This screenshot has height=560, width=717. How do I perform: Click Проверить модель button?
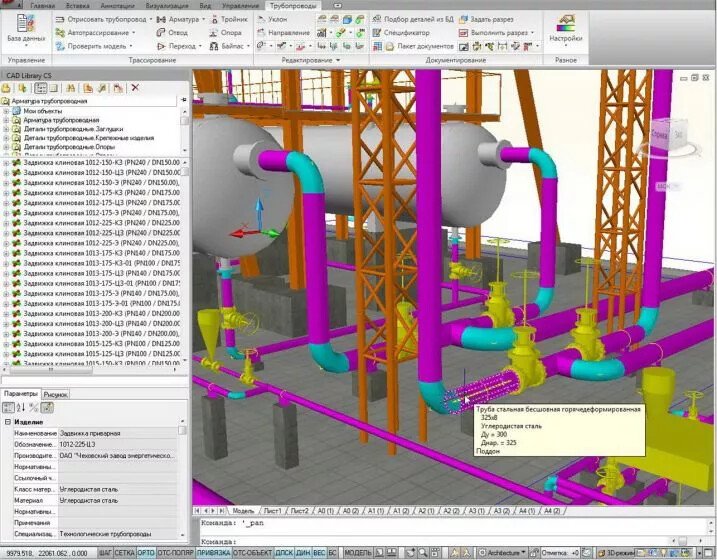(95, 46)
